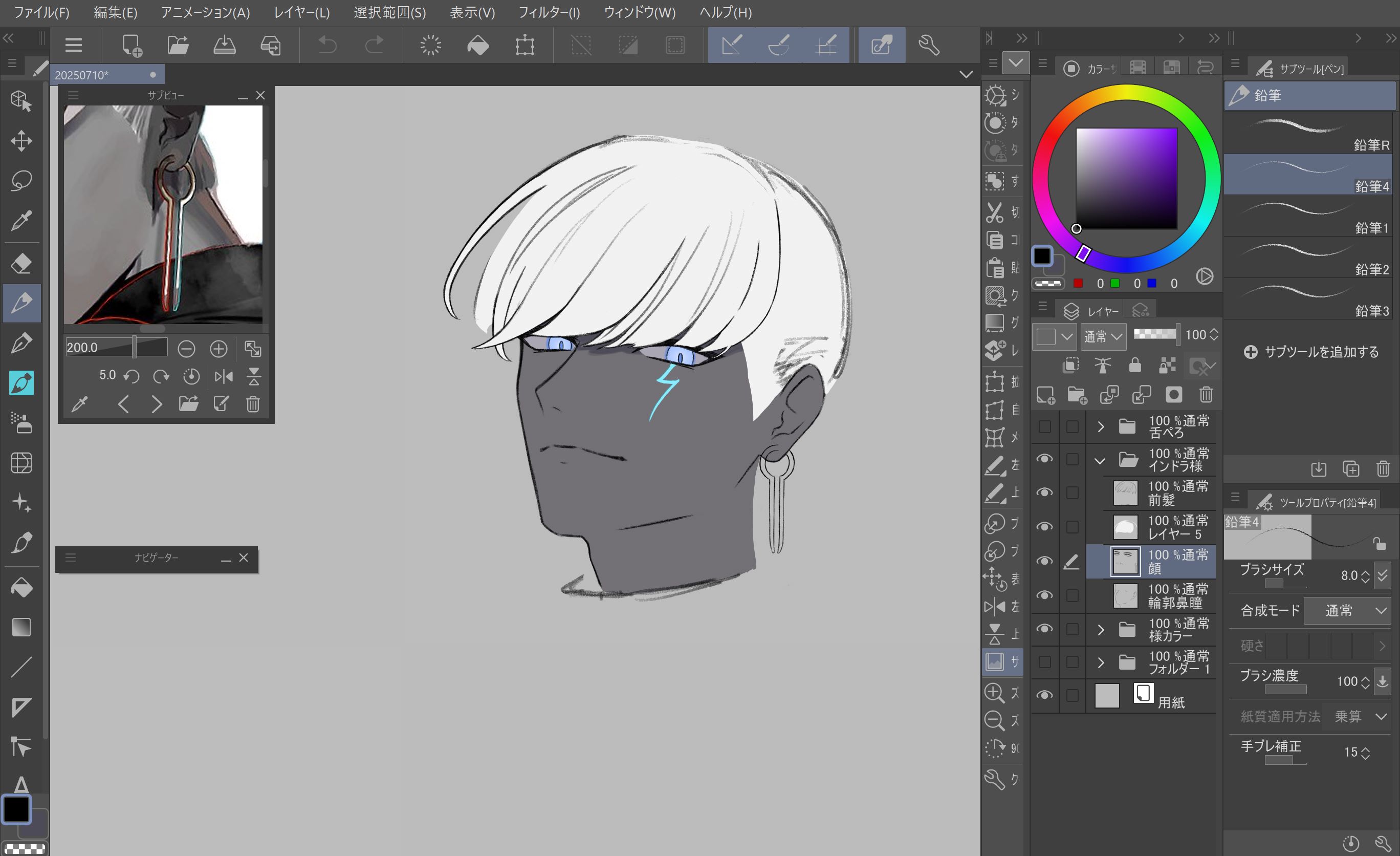Expand the 様カラー layer folder
1400x856 pixels.
(1101, 630)
